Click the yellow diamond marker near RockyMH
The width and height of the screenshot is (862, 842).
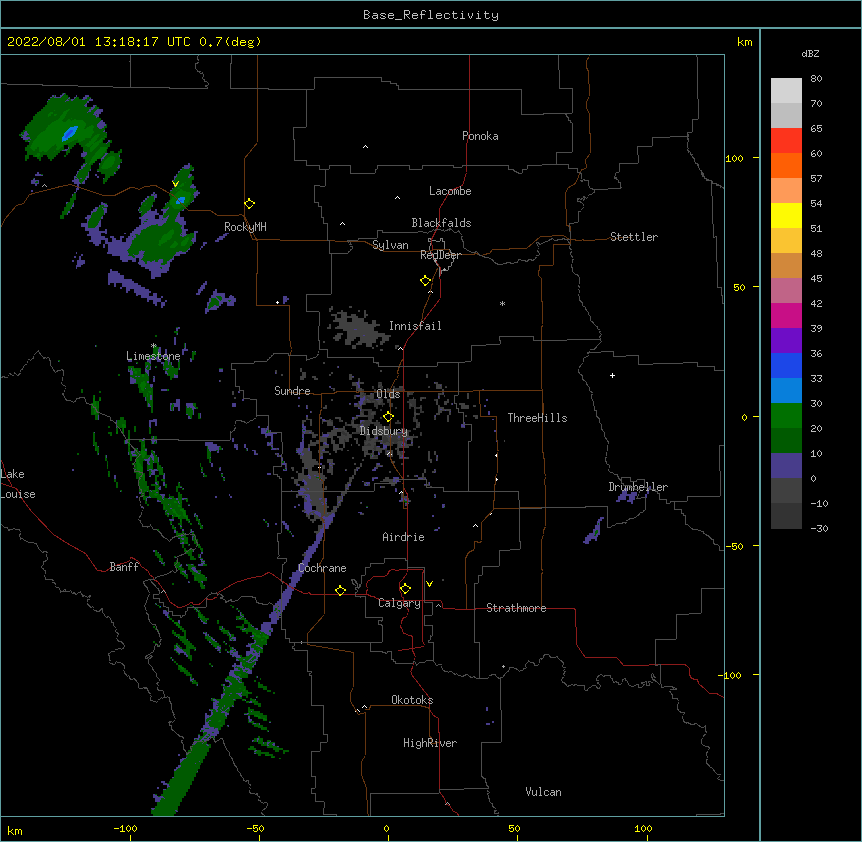249,204
